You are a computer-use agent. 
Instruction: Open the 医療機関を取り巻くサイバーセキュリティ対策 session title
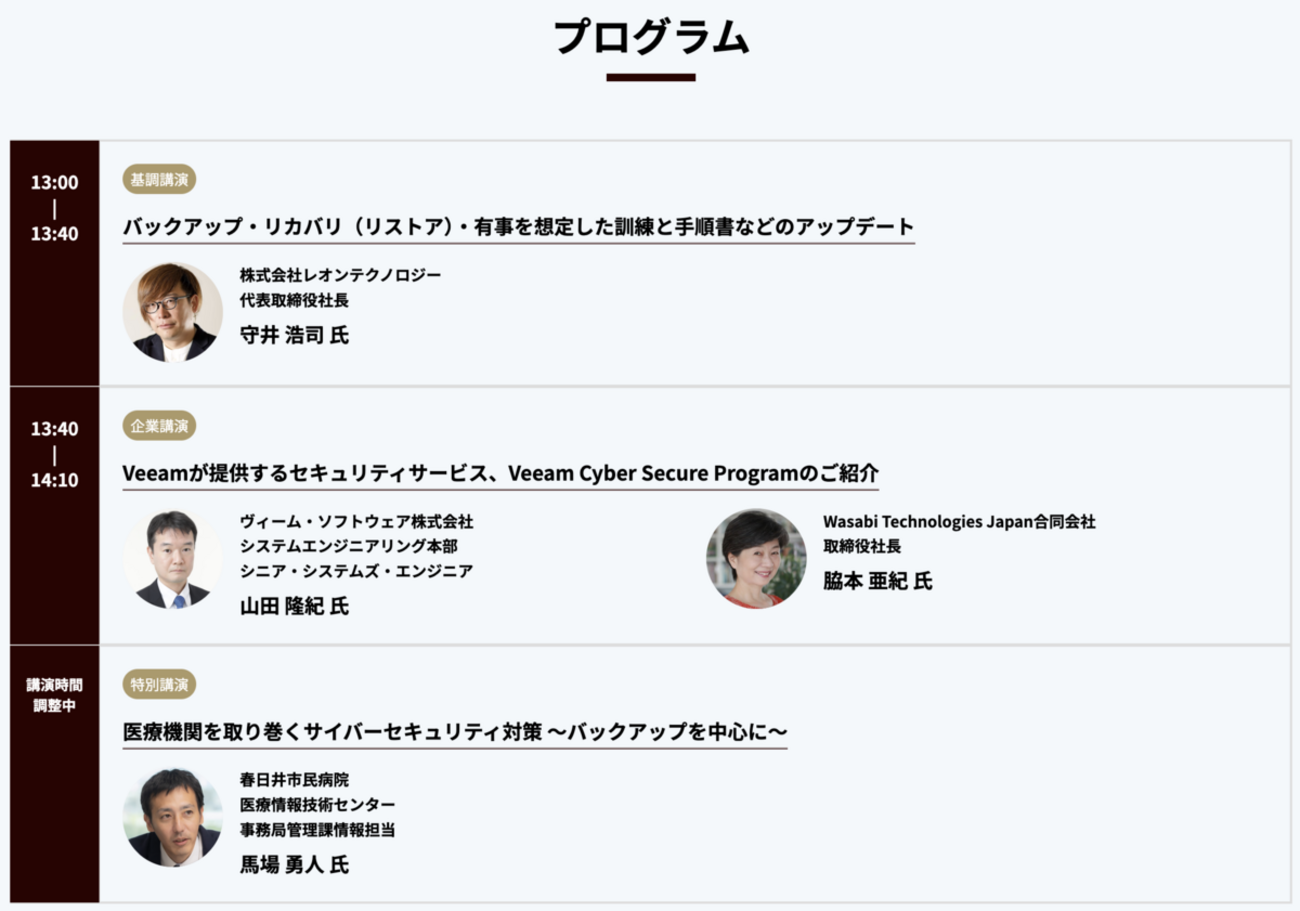(454, 733)
